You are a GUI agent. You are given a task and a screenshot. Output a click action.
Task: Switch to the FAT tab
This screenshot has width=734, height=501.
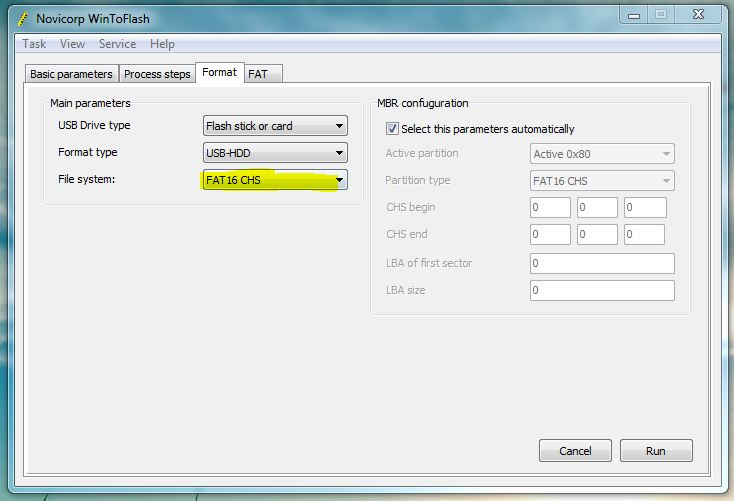(x=264, y=74)
